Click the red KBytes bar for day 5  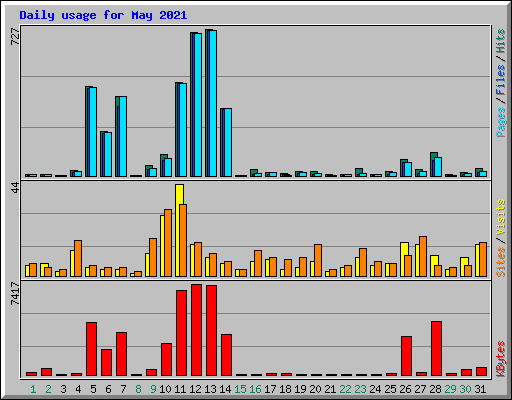[91, 349]
